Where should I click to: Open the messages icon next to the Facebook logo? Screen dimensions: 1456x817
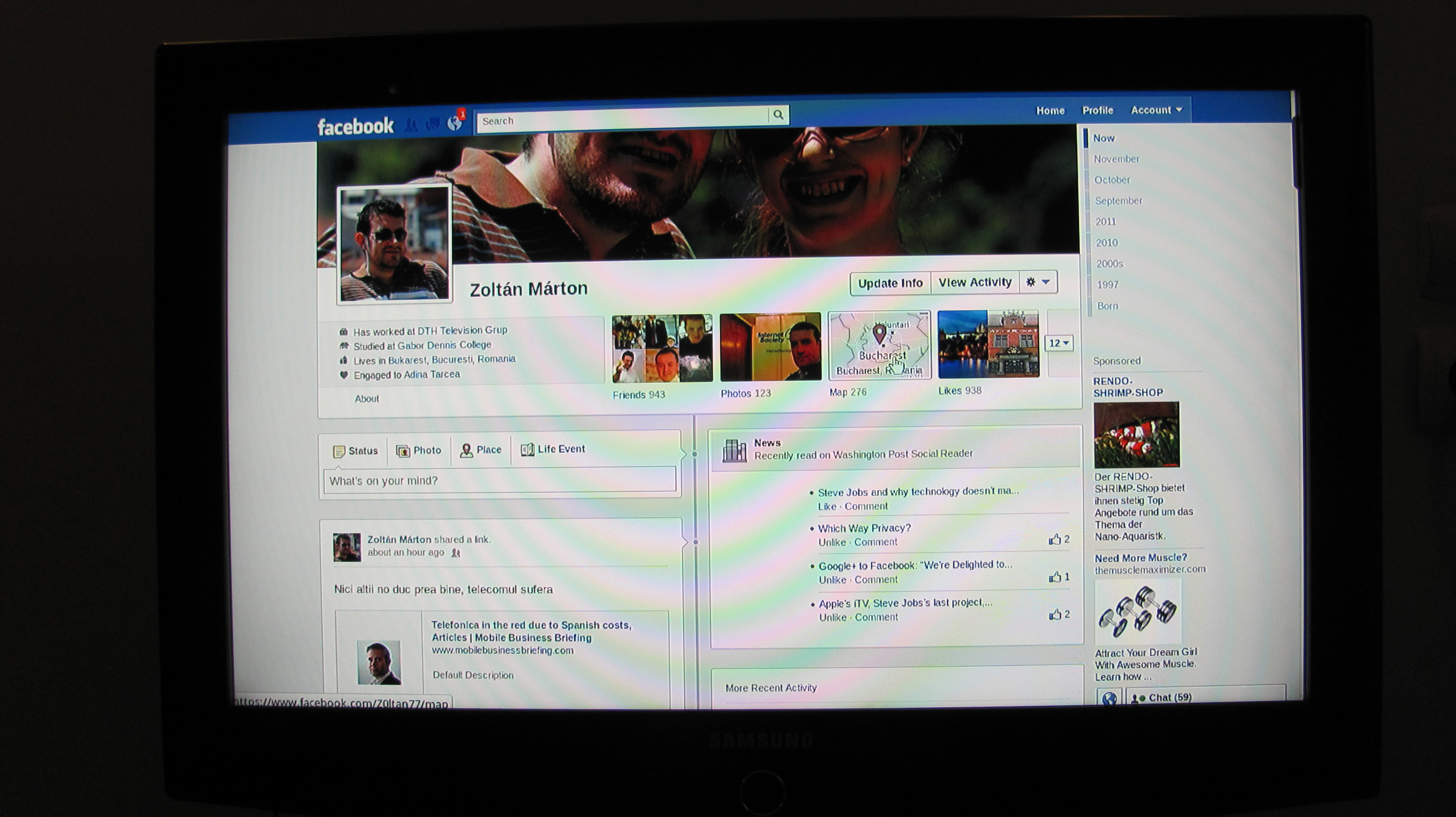point(433,124)
